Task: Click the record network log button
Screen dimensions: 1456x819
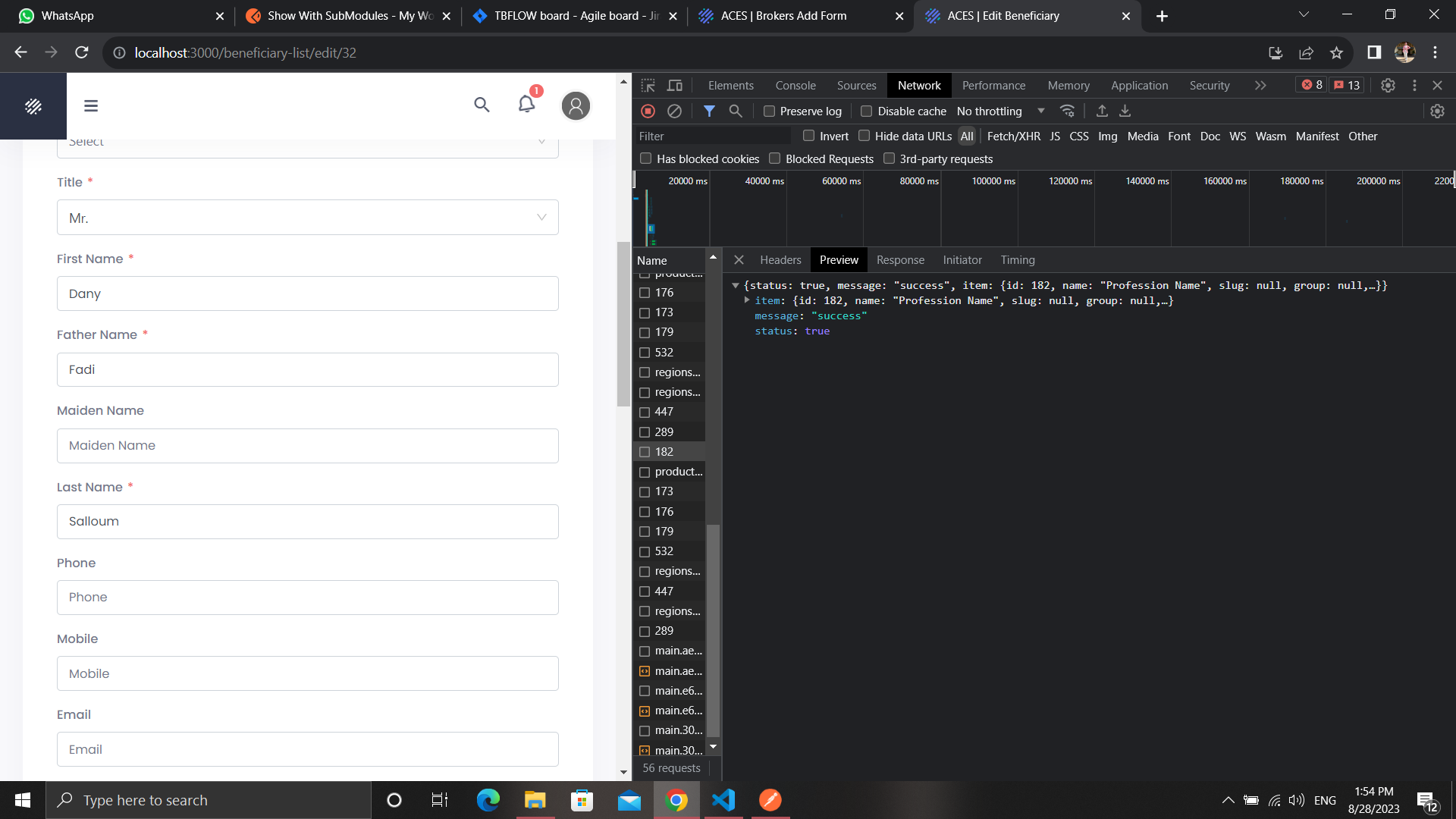Action: point(648,111)
